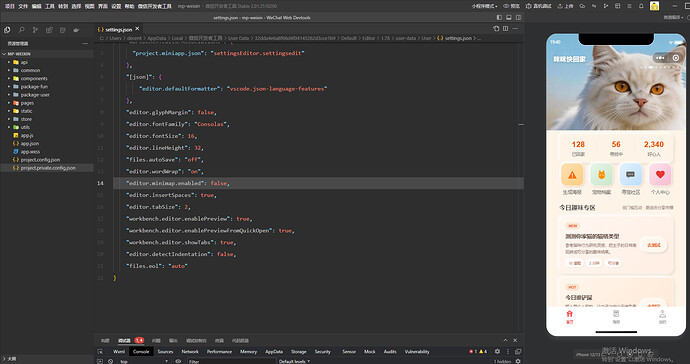Tap the profile tab in simulator bottom bar

(x=662, y=316)
